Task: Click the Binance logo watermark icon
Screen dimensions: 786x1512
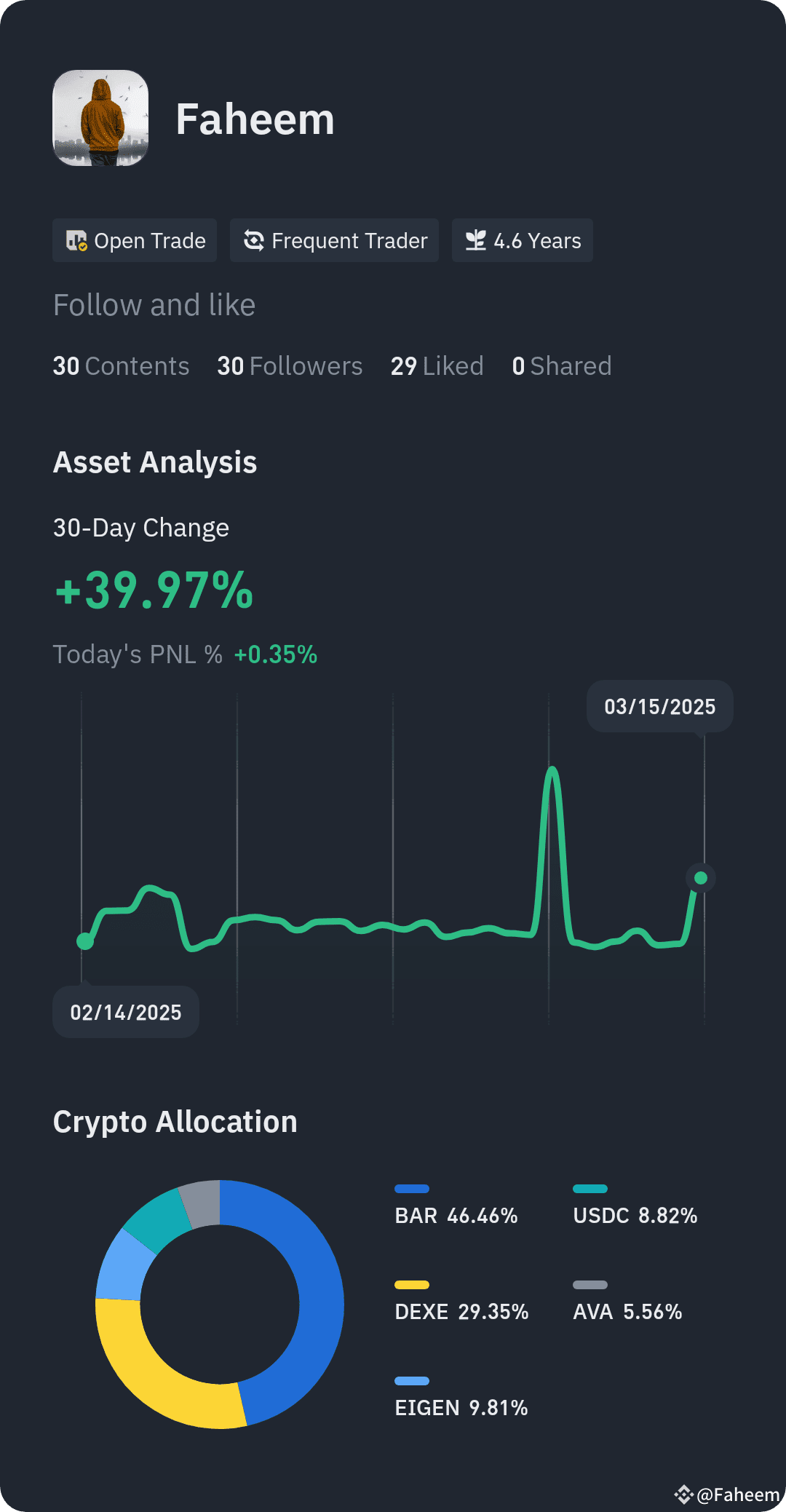Action: click(x=683, y=1495)
